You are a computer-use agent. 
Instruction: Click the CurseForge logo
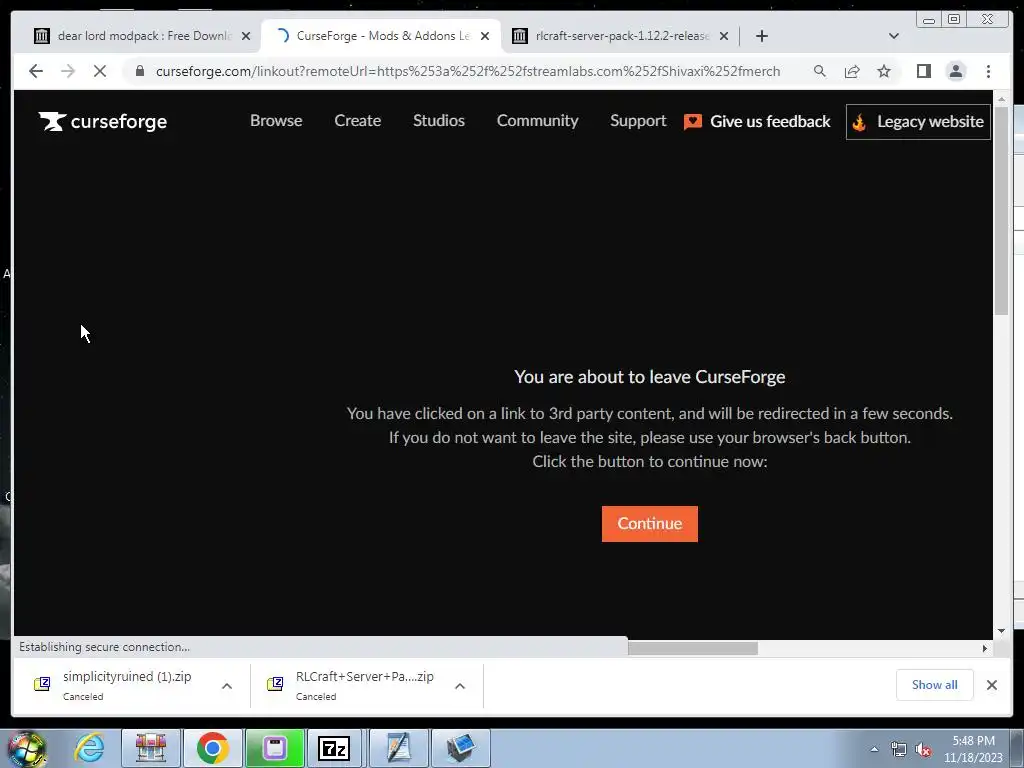pyautogui.click(x=103, y=121)
